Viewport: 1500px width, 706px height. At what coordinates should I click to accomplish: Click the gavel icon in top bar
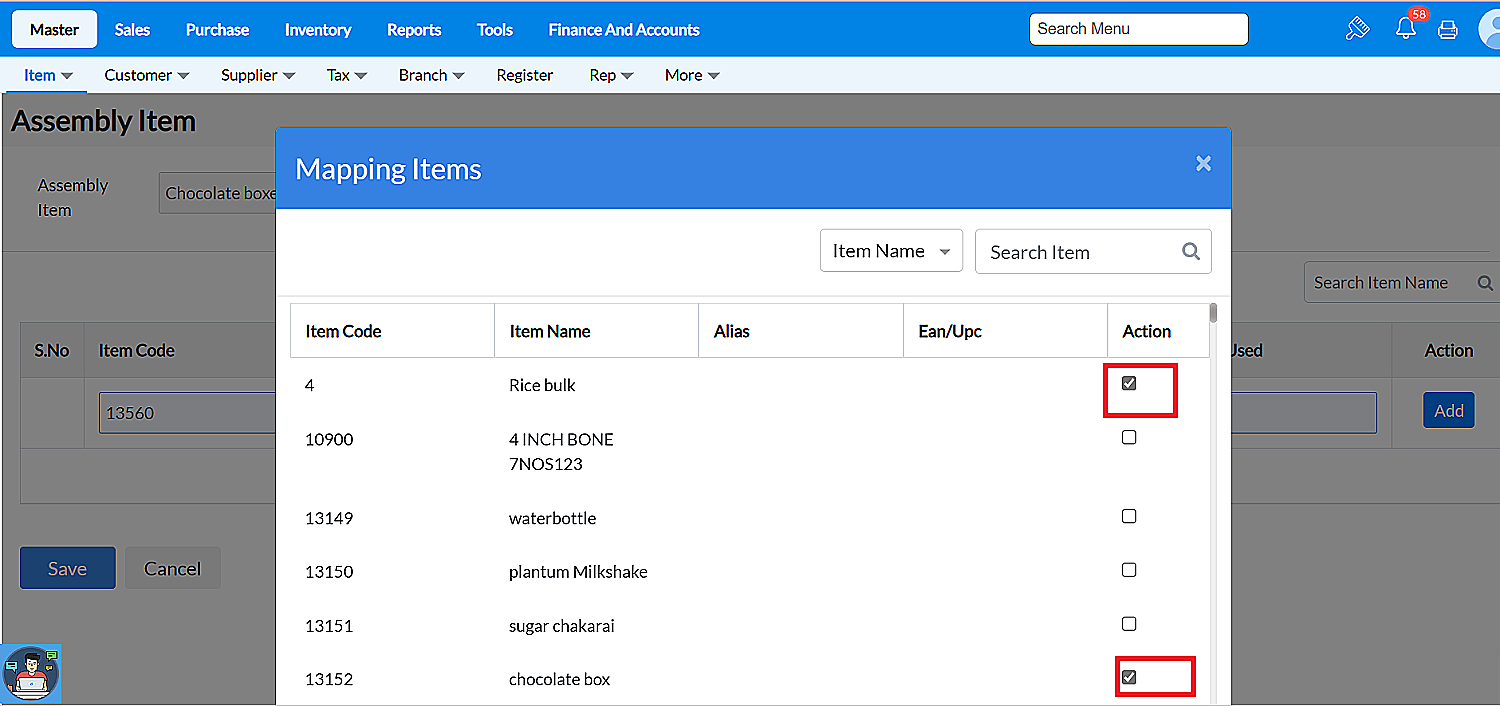1357,29
